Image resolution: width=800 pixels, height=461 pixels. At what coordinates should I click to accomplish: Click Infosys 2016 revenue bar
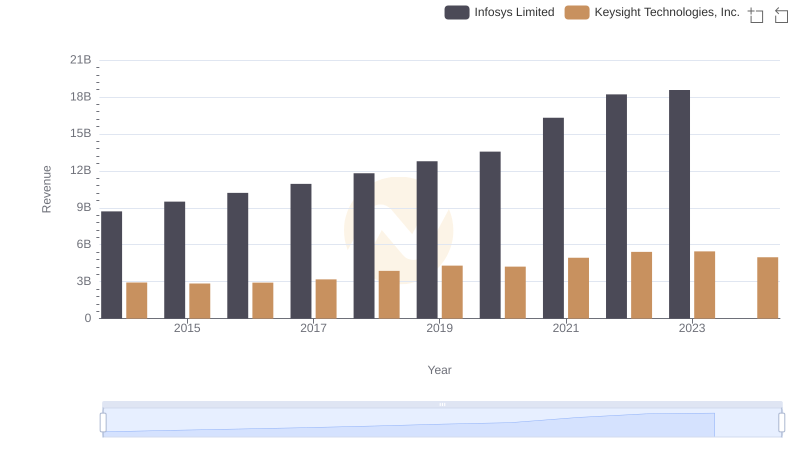coord(238,256)
